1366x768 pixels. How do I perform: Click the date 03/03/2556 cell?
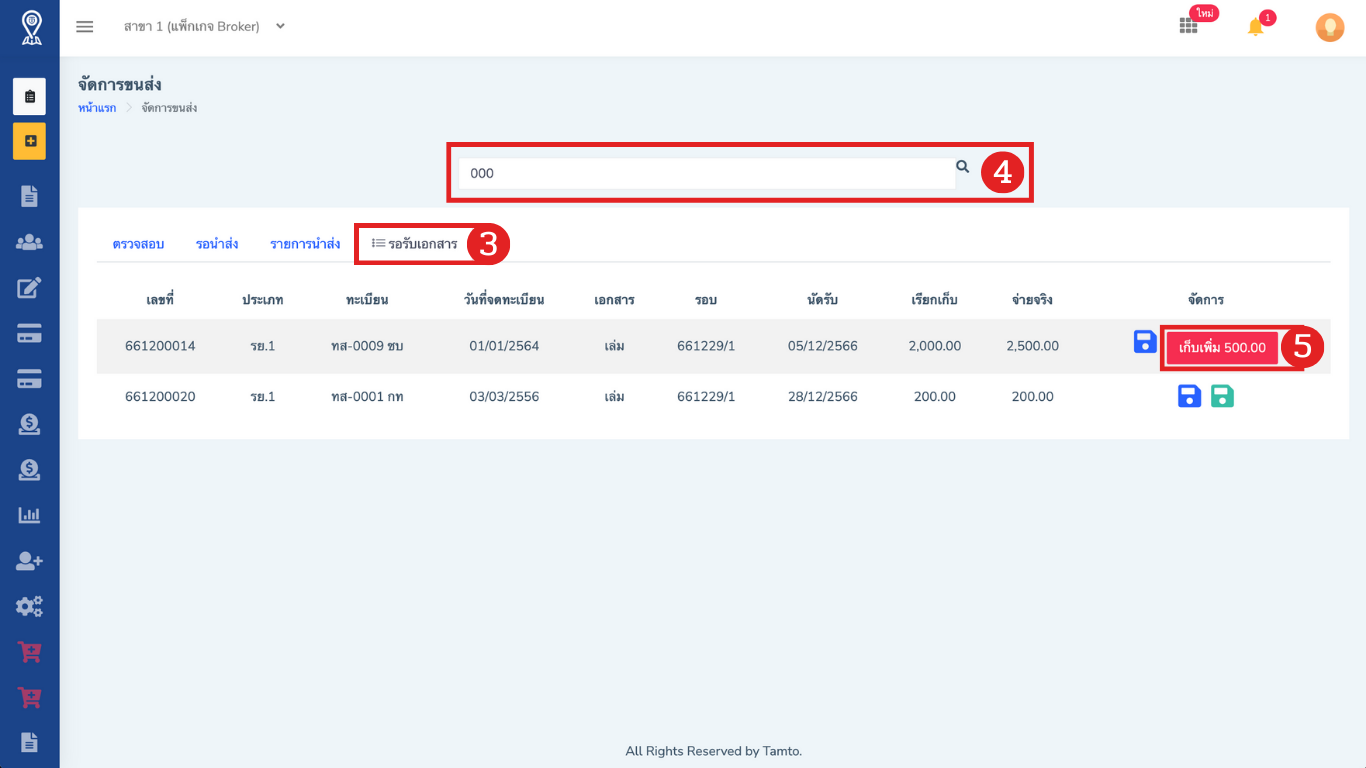click(x=504, y=397)
